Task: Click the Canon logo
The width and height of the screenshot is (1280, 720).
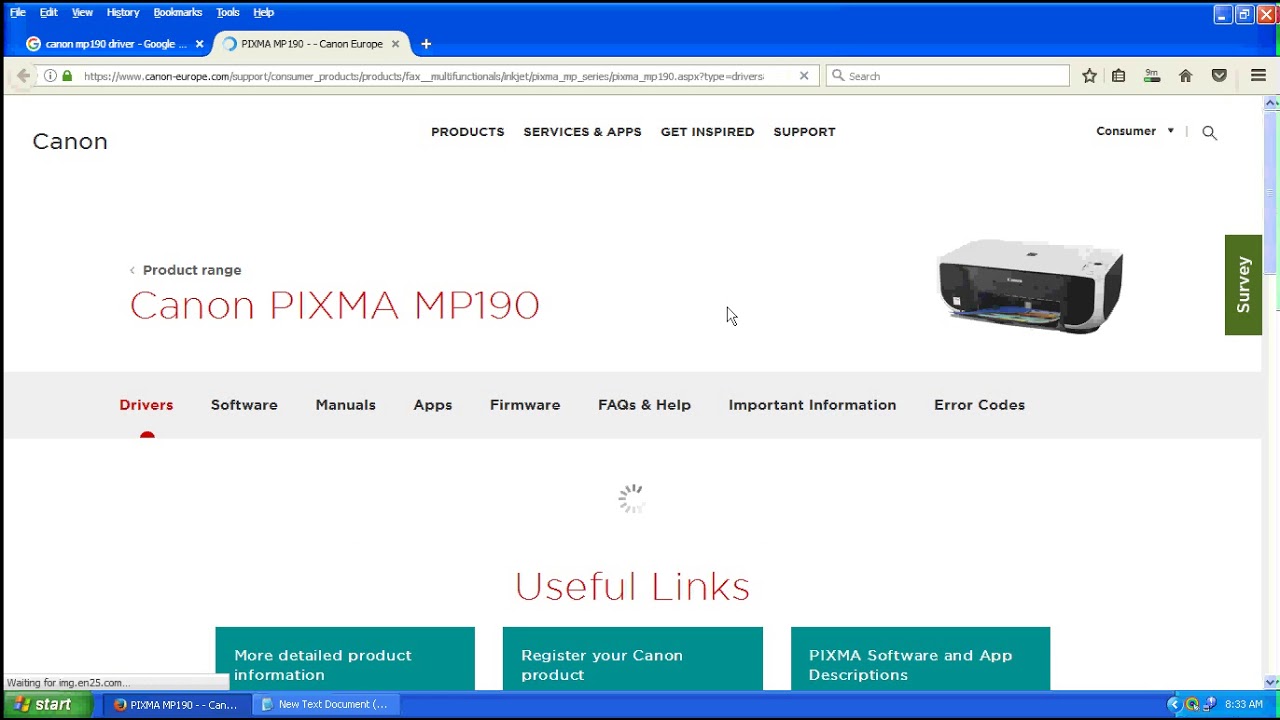Action: pyautogui.click(x=70, y=141)
